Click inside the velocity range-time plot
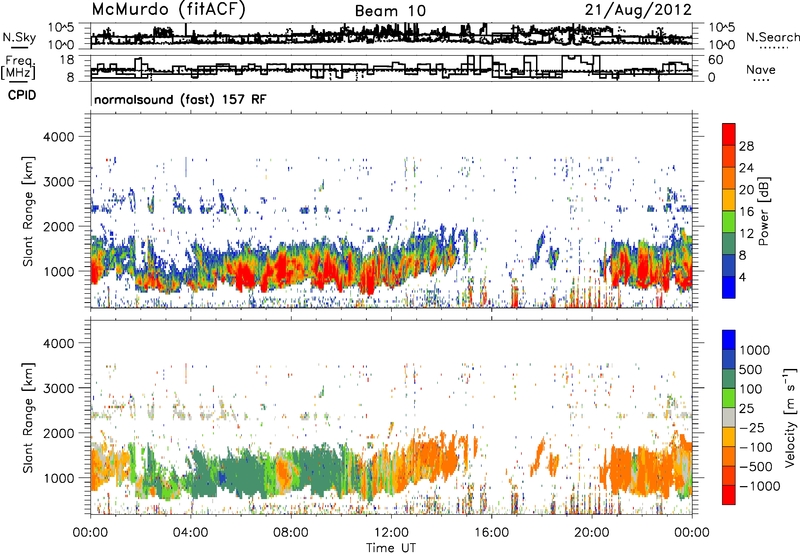 (x=391, y=417)
